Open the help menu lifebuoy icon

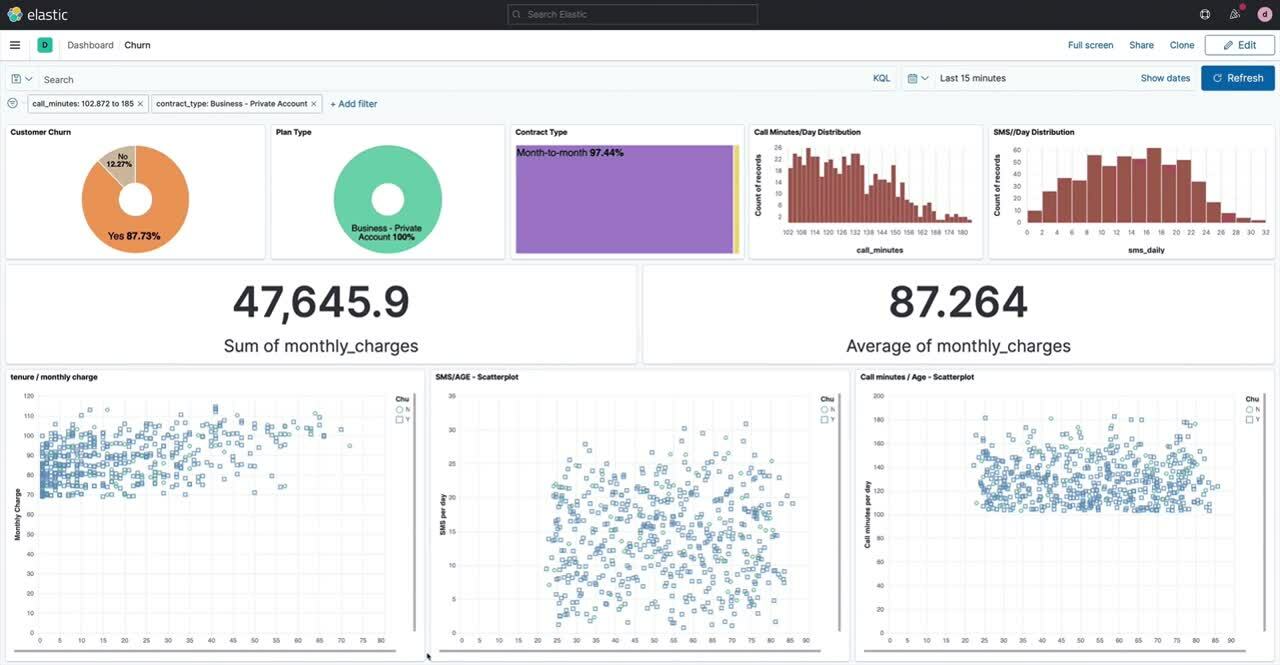(x=1205, y=14)
